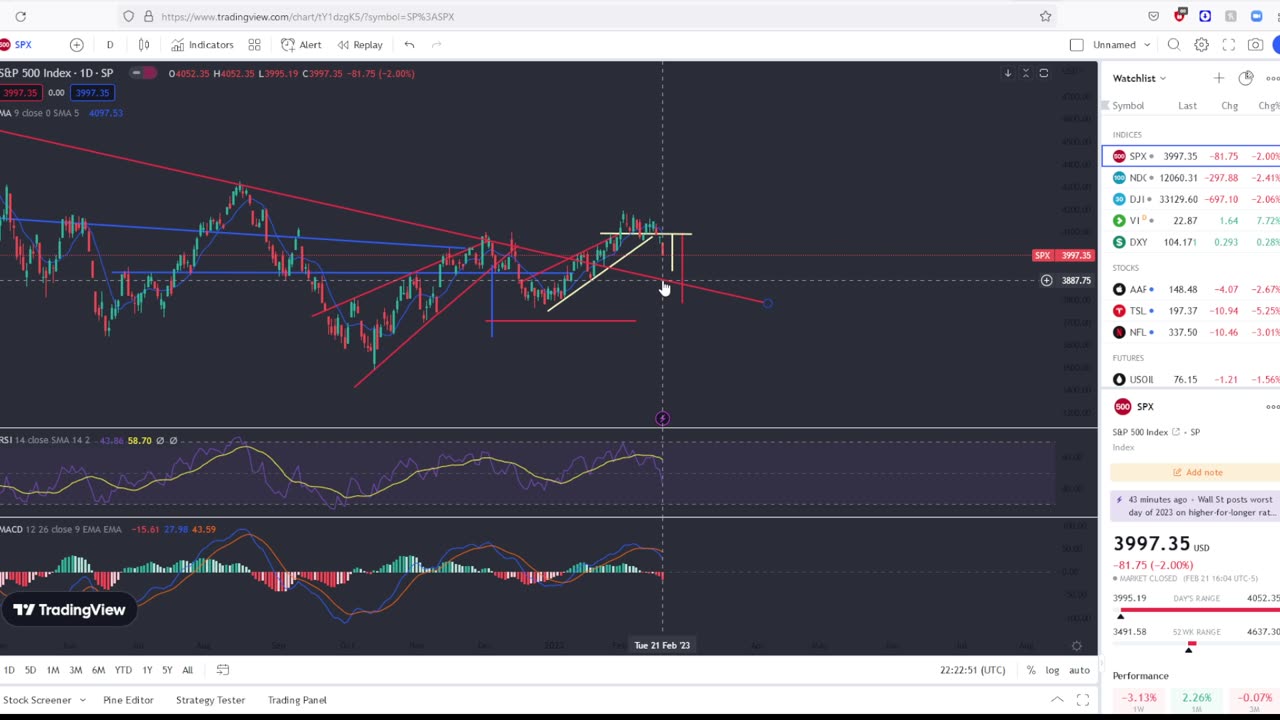Screen dimensions: 1280x720
Task: Open the Pine Editor tab
Action: point(128,700)
